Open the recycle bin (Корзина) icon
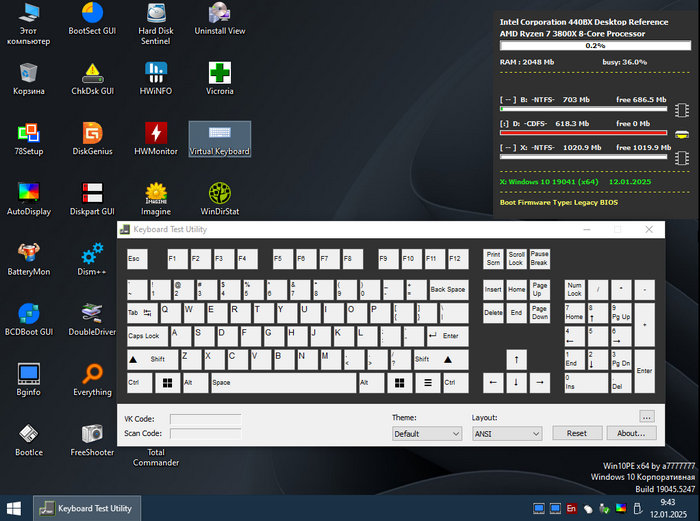The height and width of the screenshot is (521, 700). [x=29, y=79]
